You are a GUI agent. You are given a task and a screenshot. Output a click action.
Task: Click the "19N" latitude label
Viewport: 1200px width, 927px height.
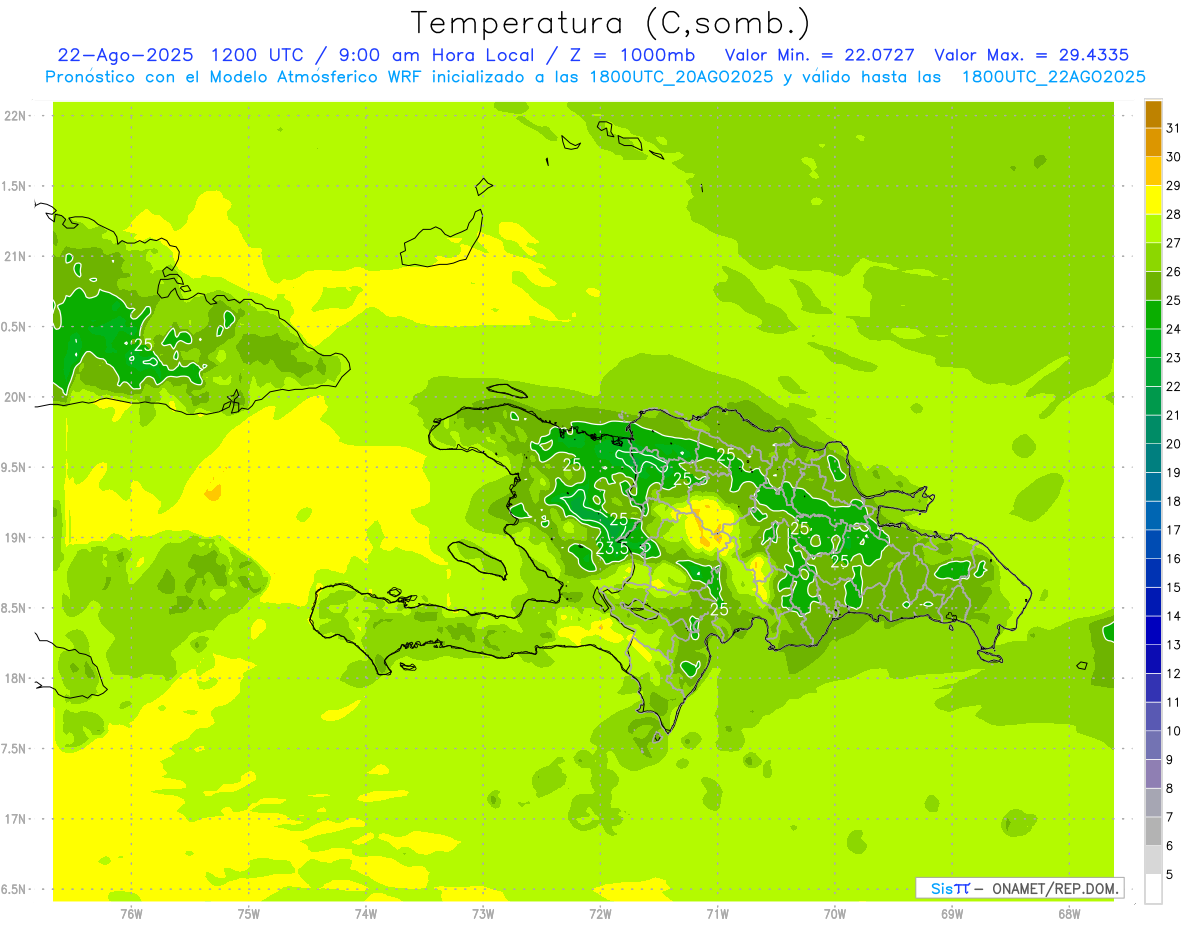15,537
